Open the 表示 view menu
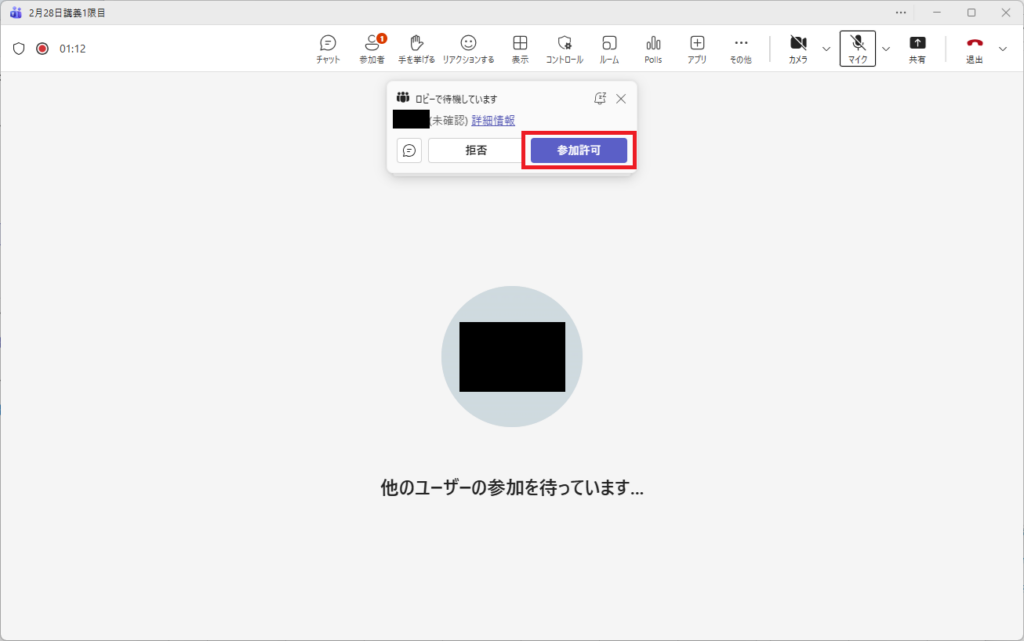 point(520,48)
